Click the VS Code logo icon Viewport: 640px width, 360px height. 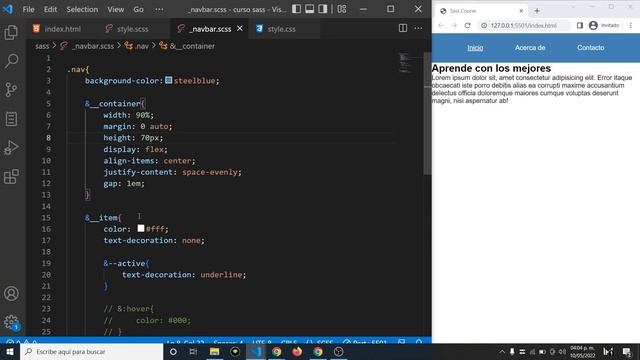[x=8, y=9]
